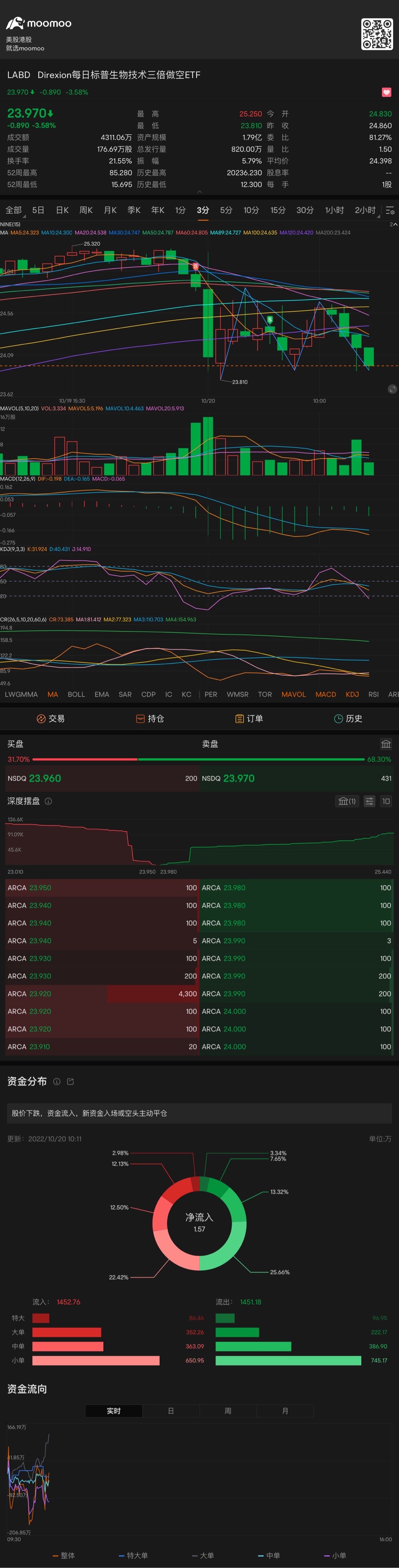Toggle the PER sub-indicator
This screenshot has height=1568, width=399.
click(210, 695)
